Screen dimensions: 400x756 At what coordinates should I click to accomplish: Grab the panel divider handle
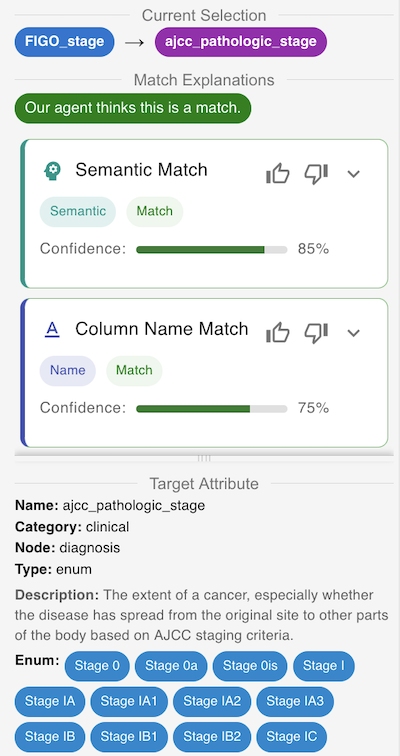204,459
